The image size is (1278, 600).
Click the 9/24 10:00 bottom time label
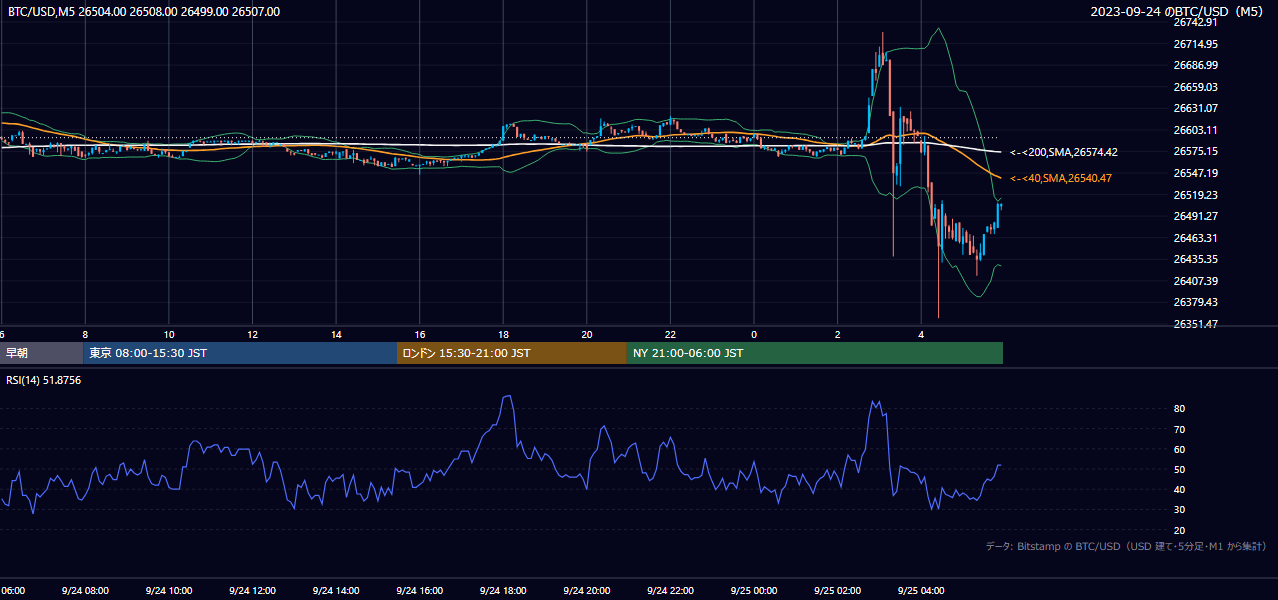(x=168, y=591)
